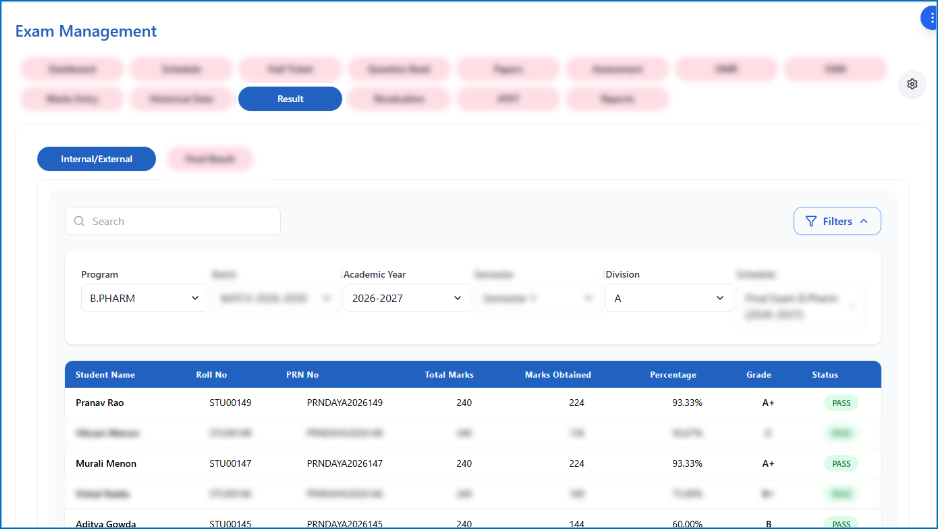Click roll number STU00147
This screenshot has width=939, height=529.
pos(231,463)
